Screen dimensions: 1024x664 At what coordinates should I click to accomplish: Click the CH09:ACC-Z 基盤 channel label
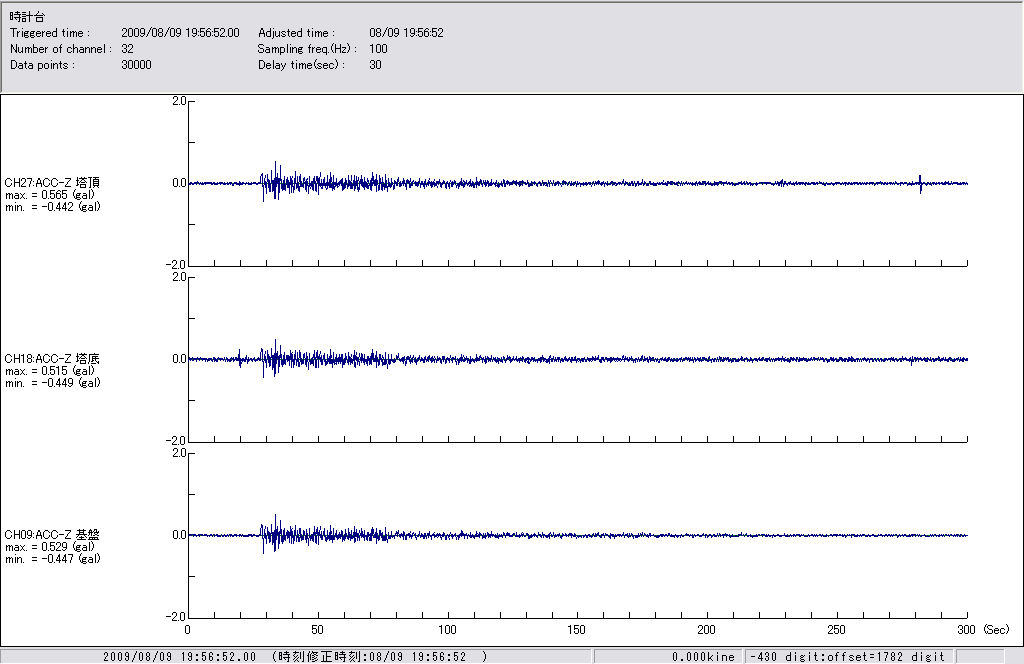(x=52, y=534)
